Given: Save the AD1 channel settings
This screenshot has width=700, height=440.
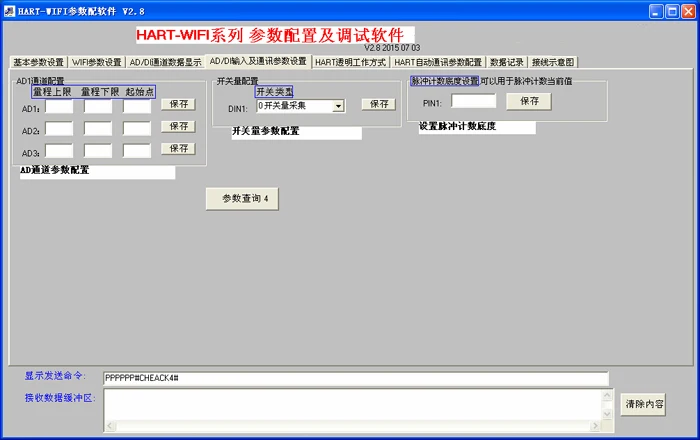Looking at the screenshot, I should [x=179, y=104].
